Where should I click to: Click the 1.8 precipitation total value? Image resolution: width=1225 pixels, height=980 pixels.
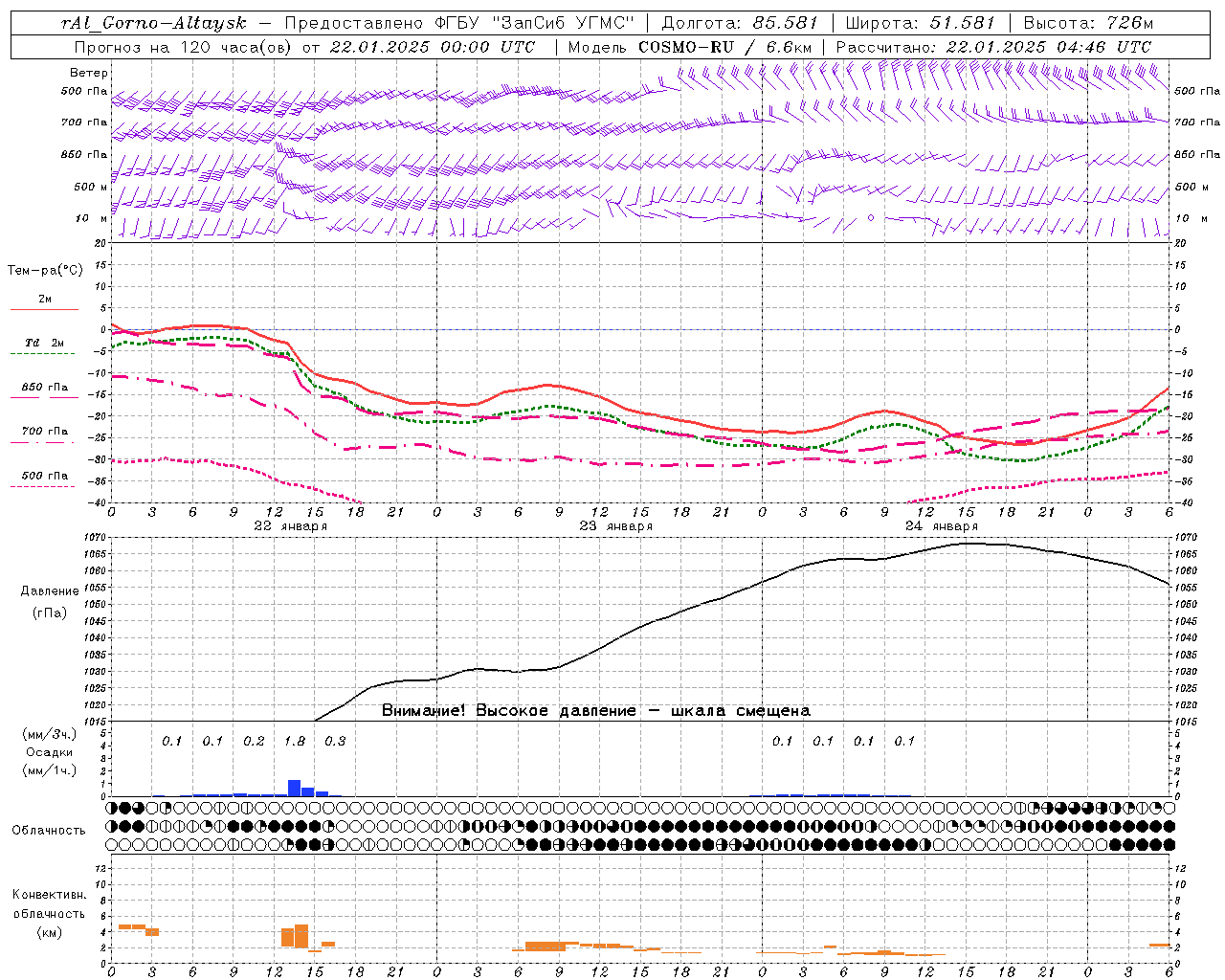click(x=294, y=742)
